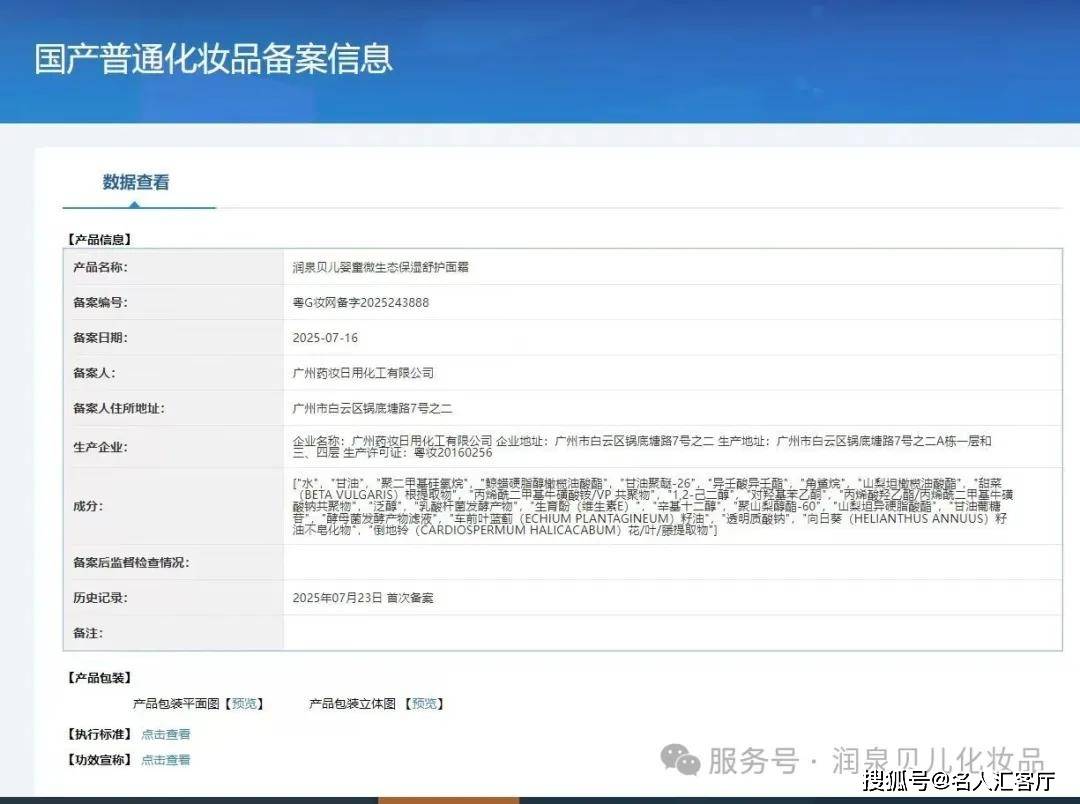Click the empty 备注 field
The image size is (1080, 804).
point(670,633)
